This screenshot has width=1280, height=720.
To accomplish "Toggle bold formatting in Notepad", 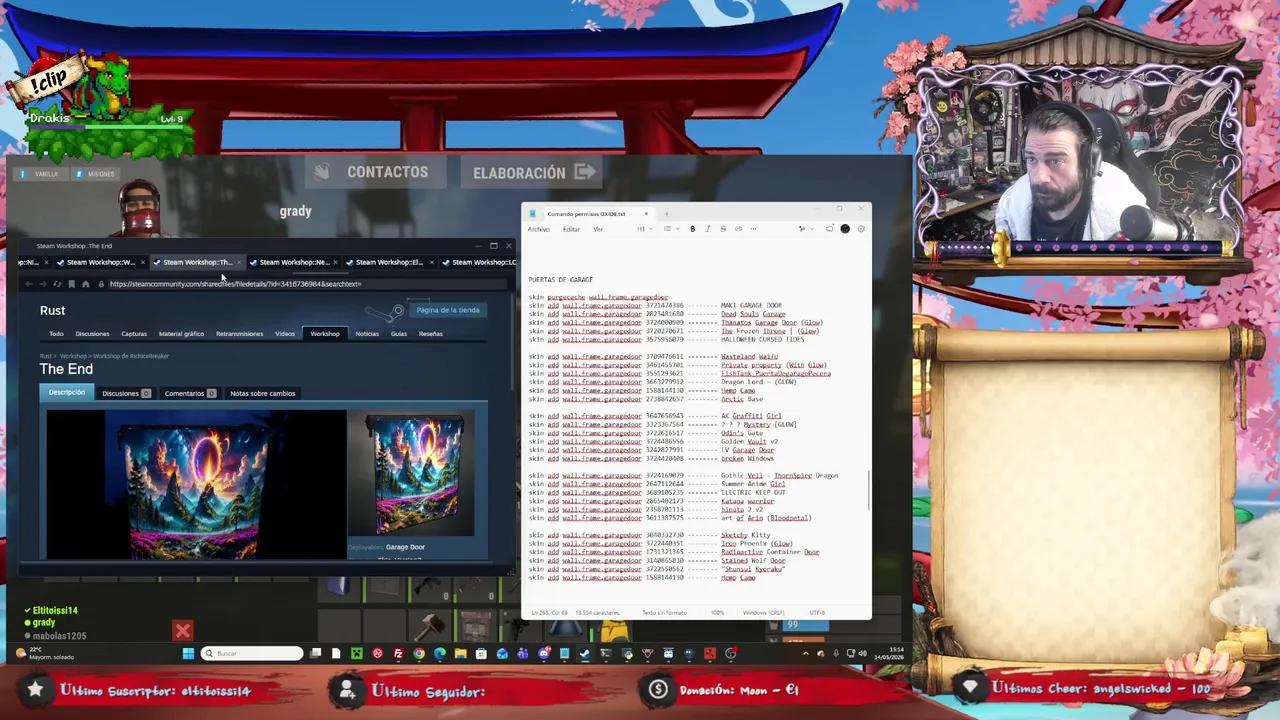I will (693, 229).
